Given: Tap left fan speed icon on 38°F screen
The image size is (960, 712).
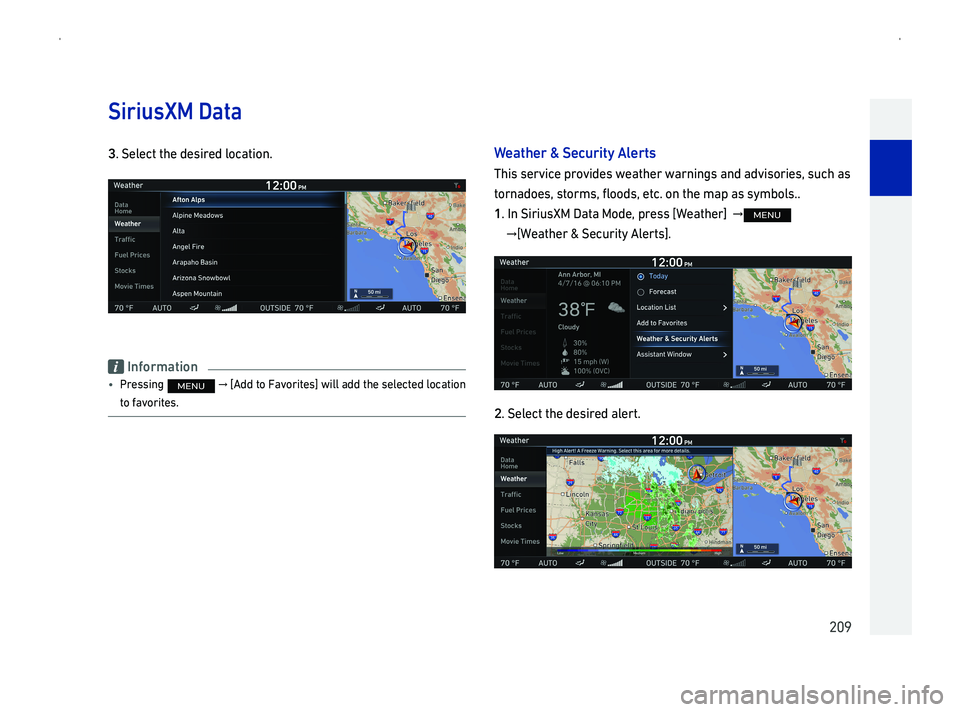Looking at the screenshot, I should pyautogui.click(x=612, y=385).
